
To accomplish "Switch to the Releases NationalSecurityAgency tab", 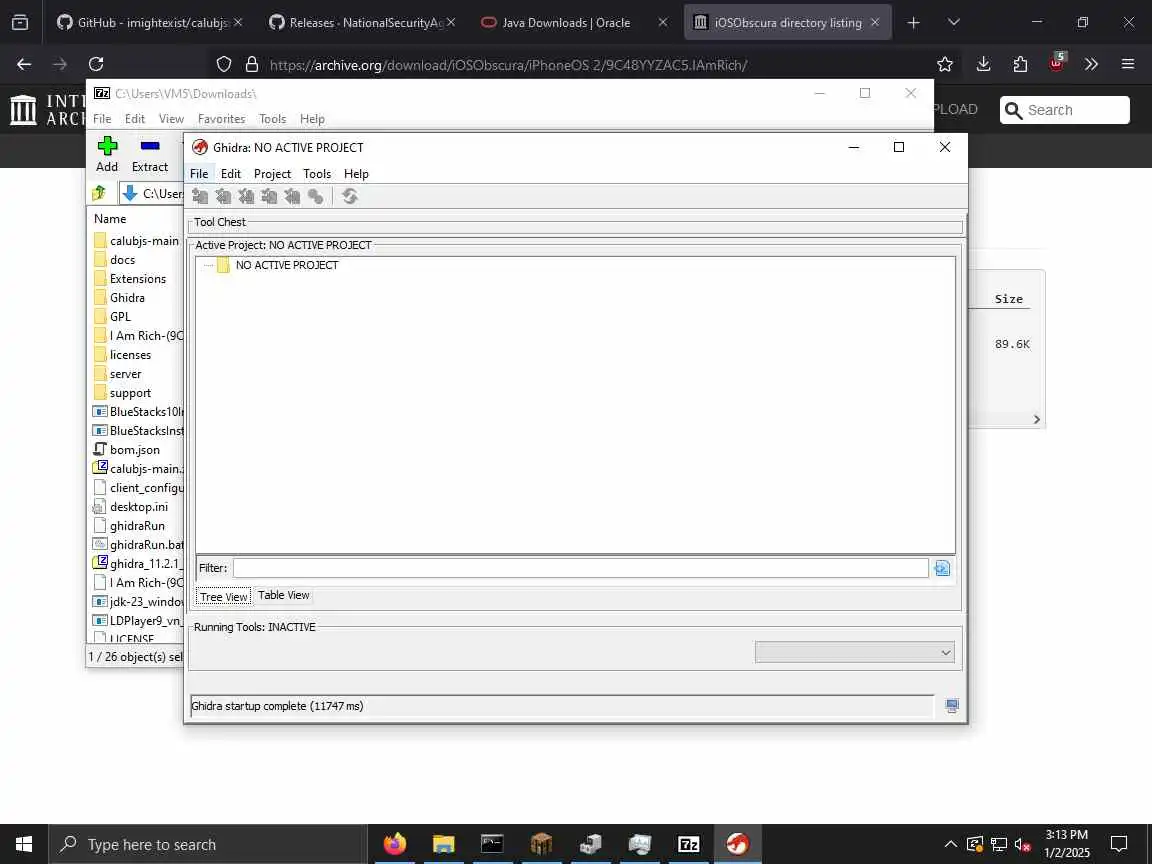I will click(361, 23).
